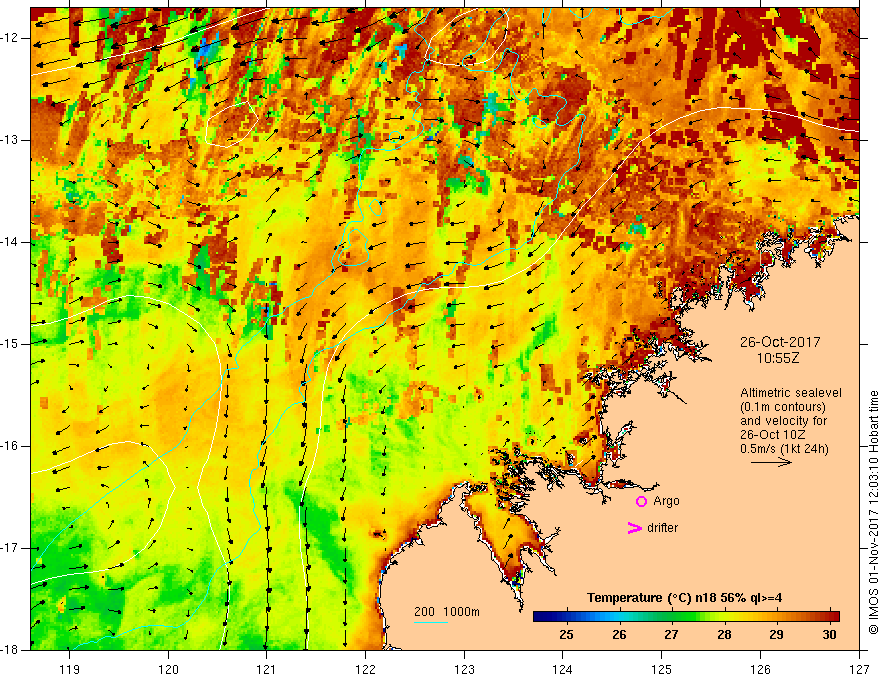Click the colorbar tick label "26"
The image size is (880, 680).
[619, 635]
